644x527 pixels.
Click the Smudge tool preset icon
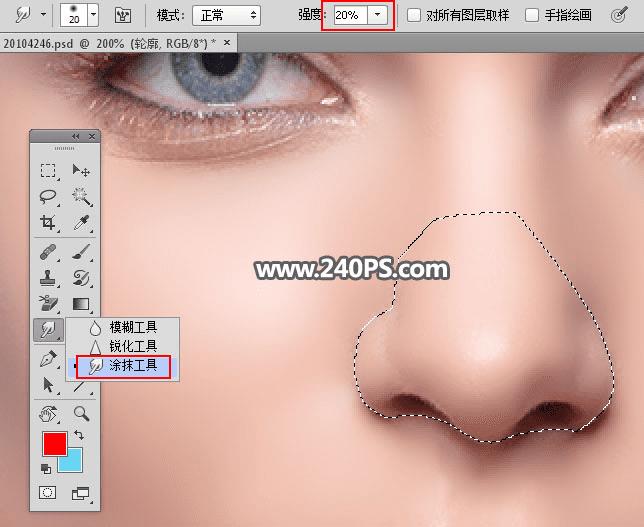23,16
